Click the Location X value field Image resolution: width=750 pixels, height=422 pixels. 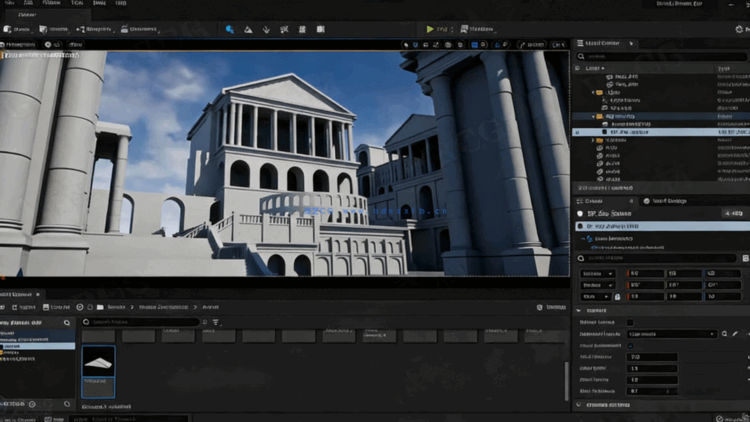645,274
